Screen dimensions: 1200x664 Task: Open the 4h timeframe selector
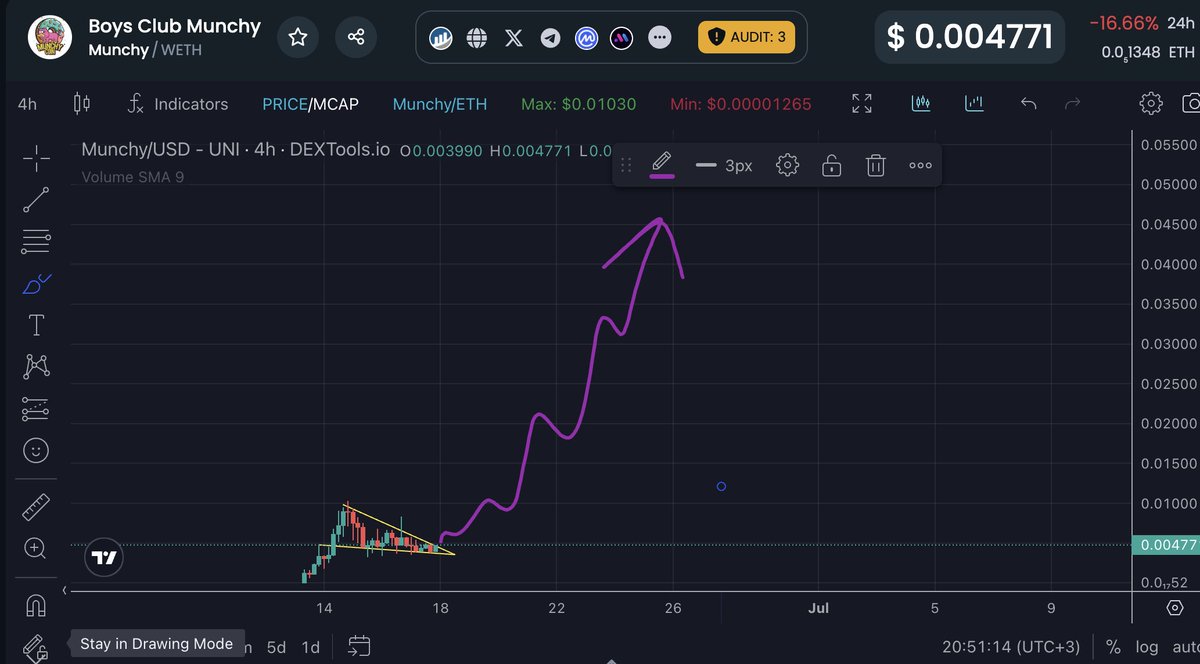coord(27,103)
